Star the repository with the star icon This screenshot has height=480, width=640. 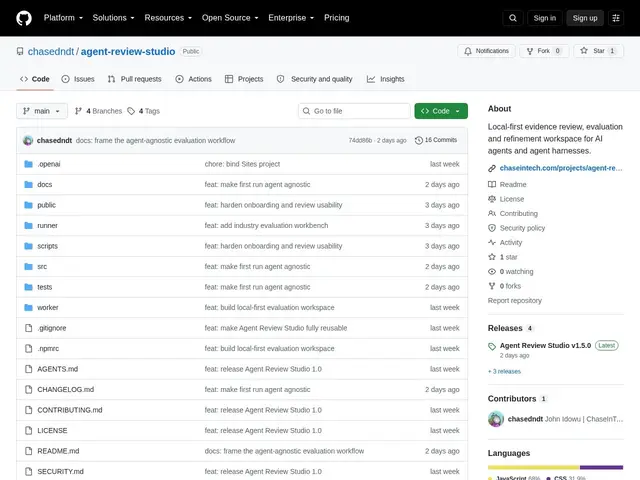click(584, 51)
